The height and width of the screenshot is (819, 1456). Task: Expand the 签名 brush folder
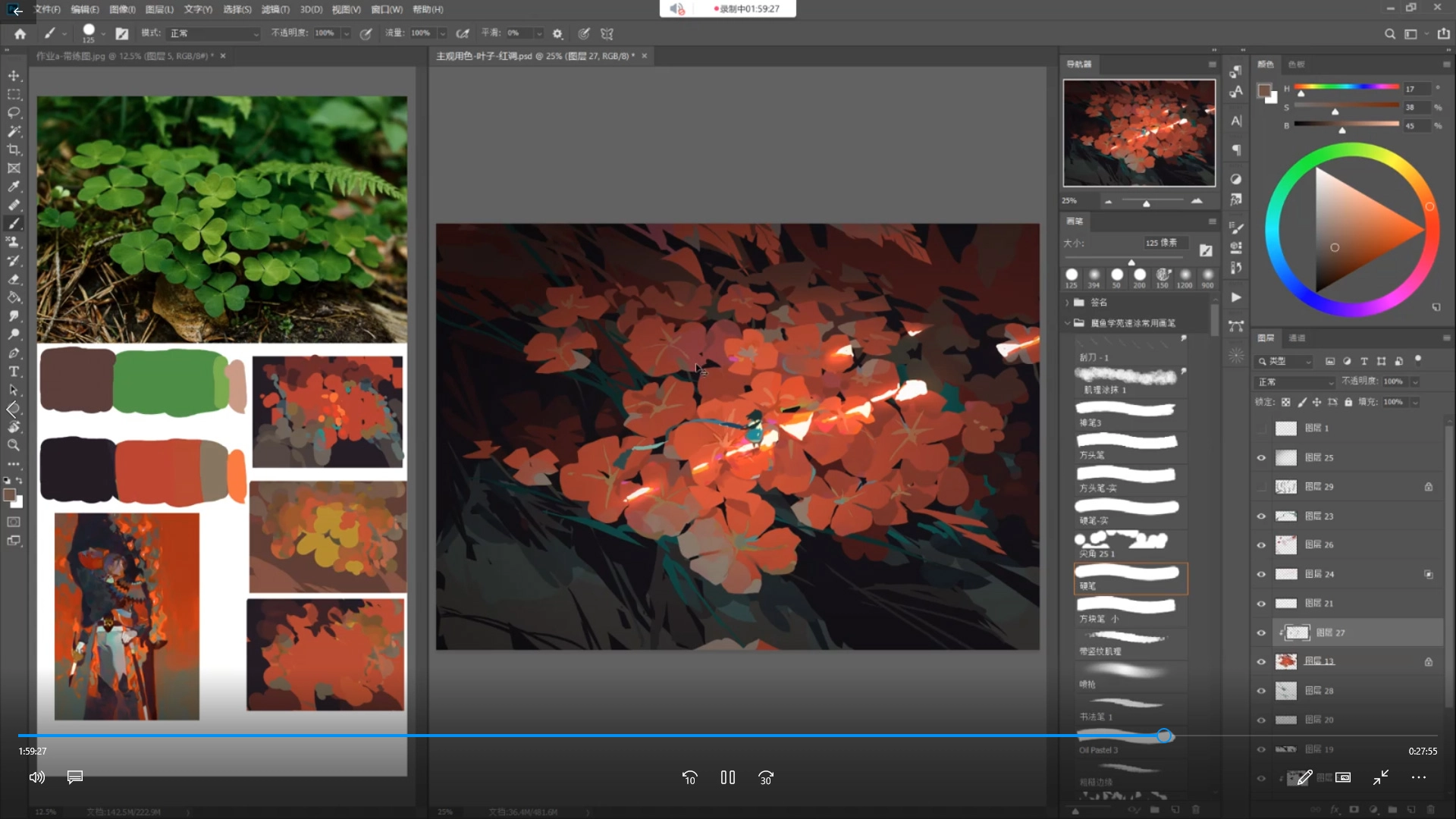coord(1067,303)
